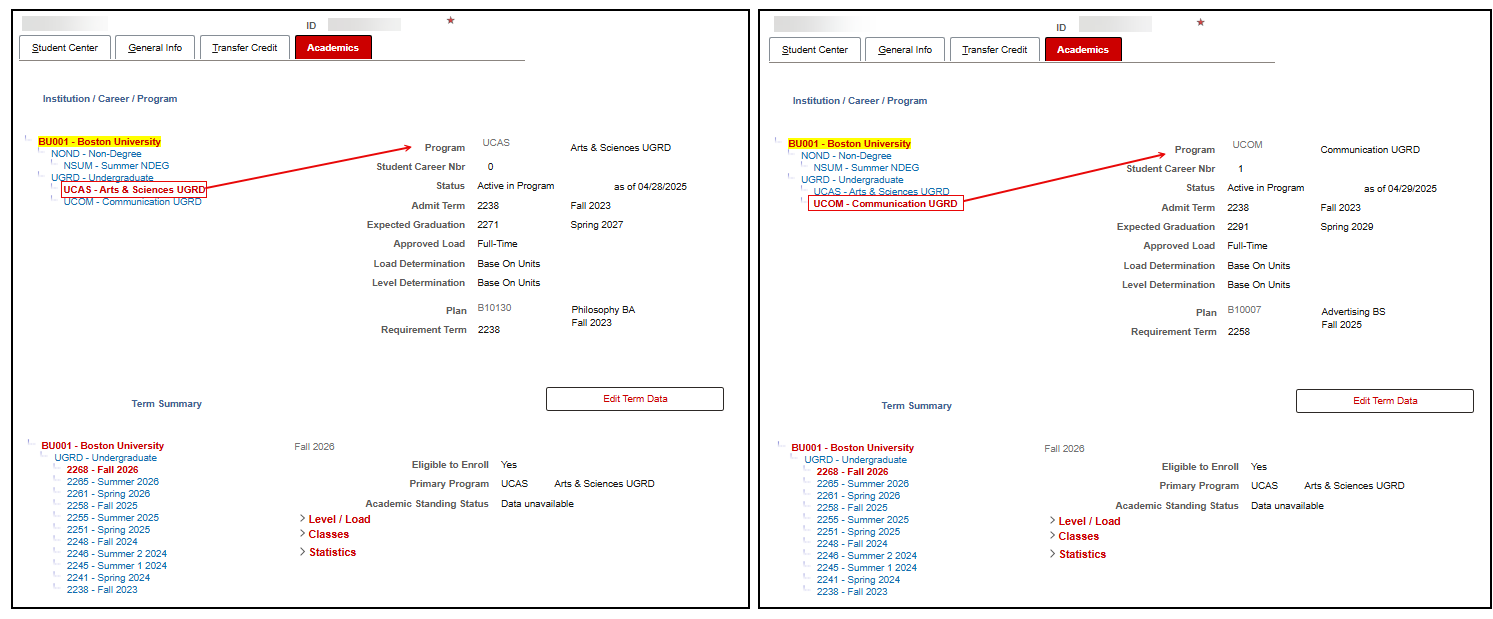Select term 2245 - Summer 1 2024 in left panel

(116, 566)
